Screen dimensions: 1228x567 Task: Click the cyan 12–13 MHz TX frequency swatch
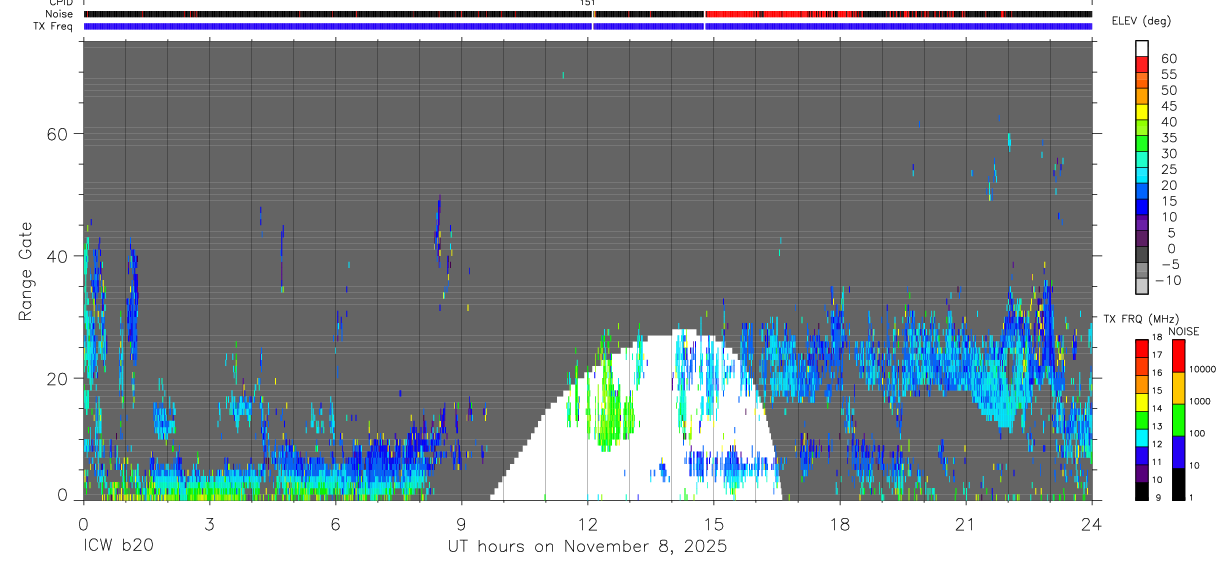tap(1142, 437)
